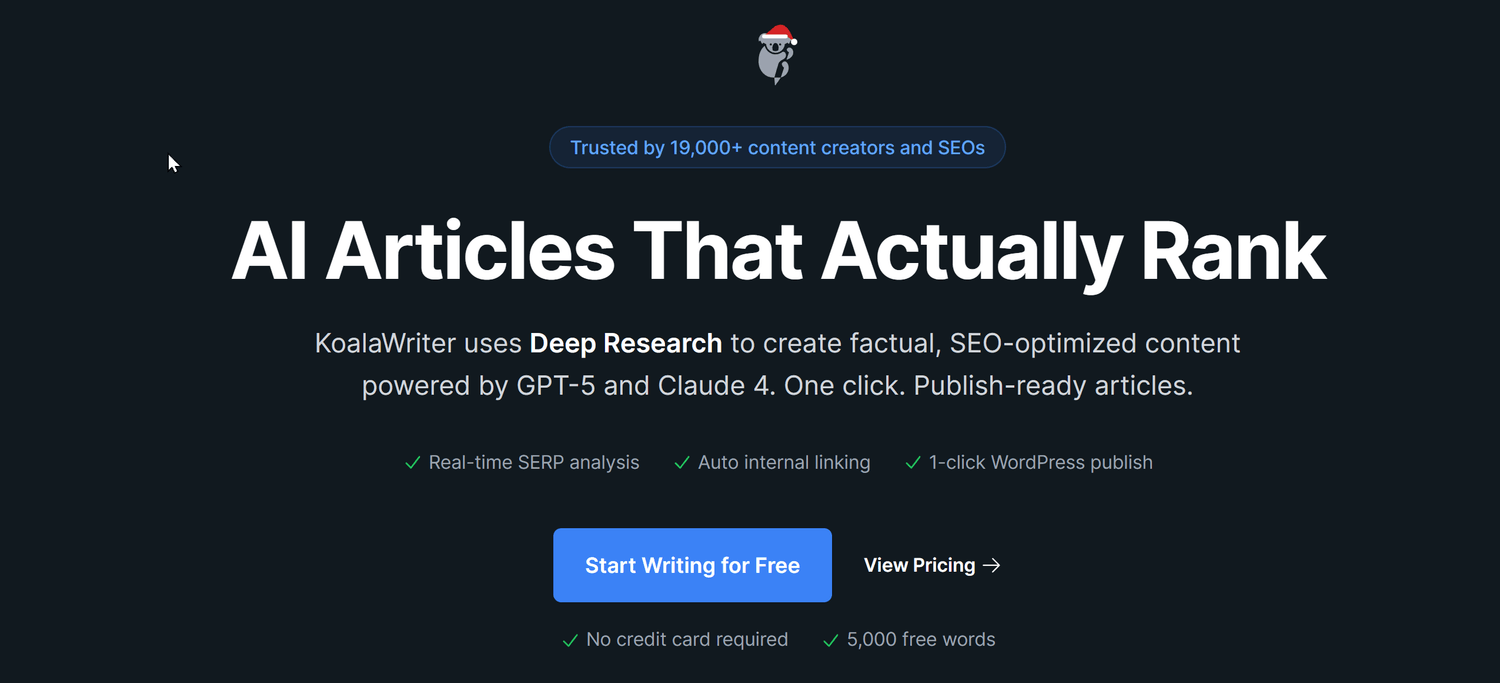Viewport: 1500px width, 683px height.
Task: Click the checkmark beside Real-time SERP analysis
Action: tap(412, 462)
